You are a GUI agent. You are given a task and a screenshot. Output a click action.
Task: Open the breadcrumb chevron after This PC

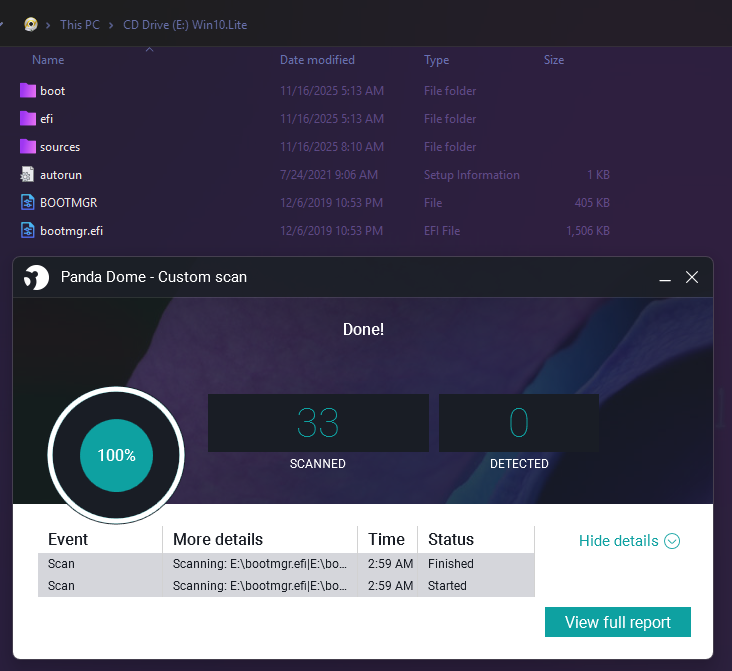[x=111, y=25]
